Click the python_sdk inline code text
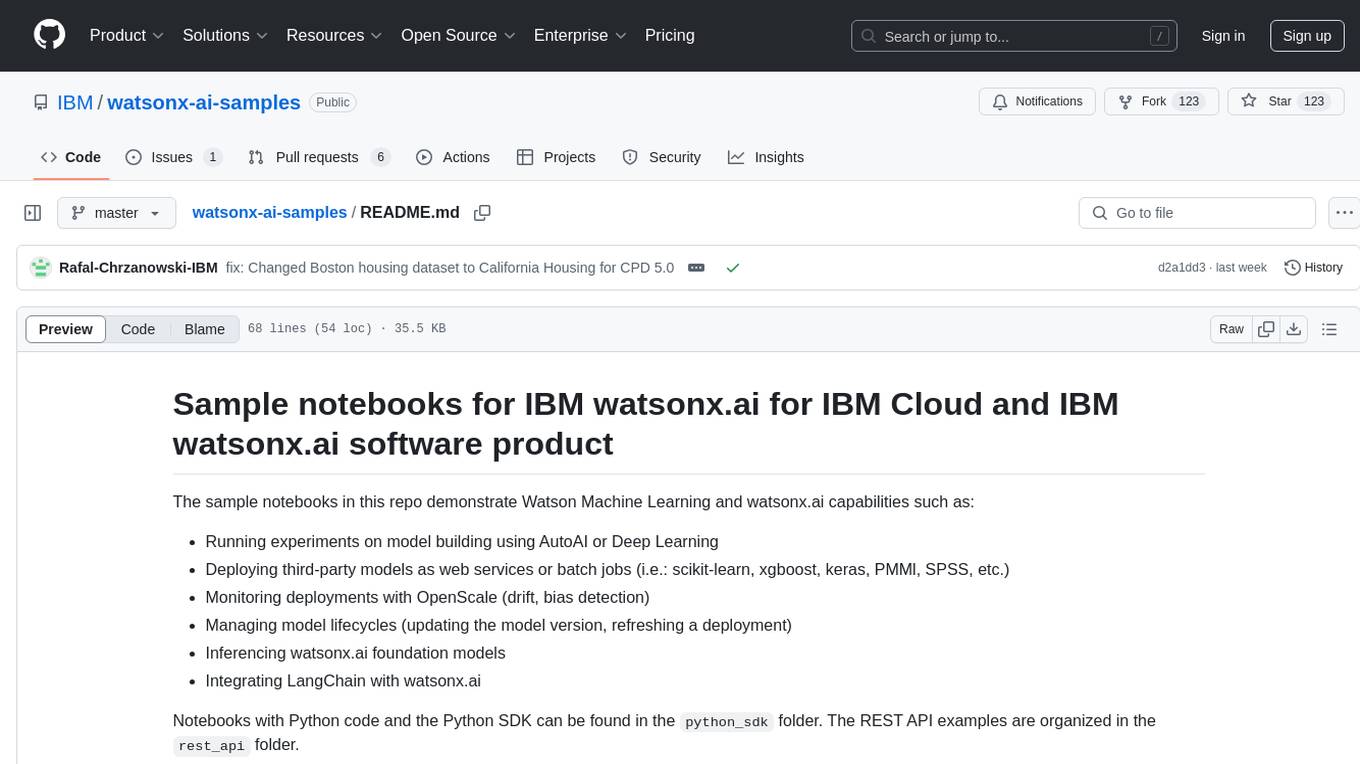The height and width of the screenshot is (764, 1360). pyautogui.click(x=727, y=721)
